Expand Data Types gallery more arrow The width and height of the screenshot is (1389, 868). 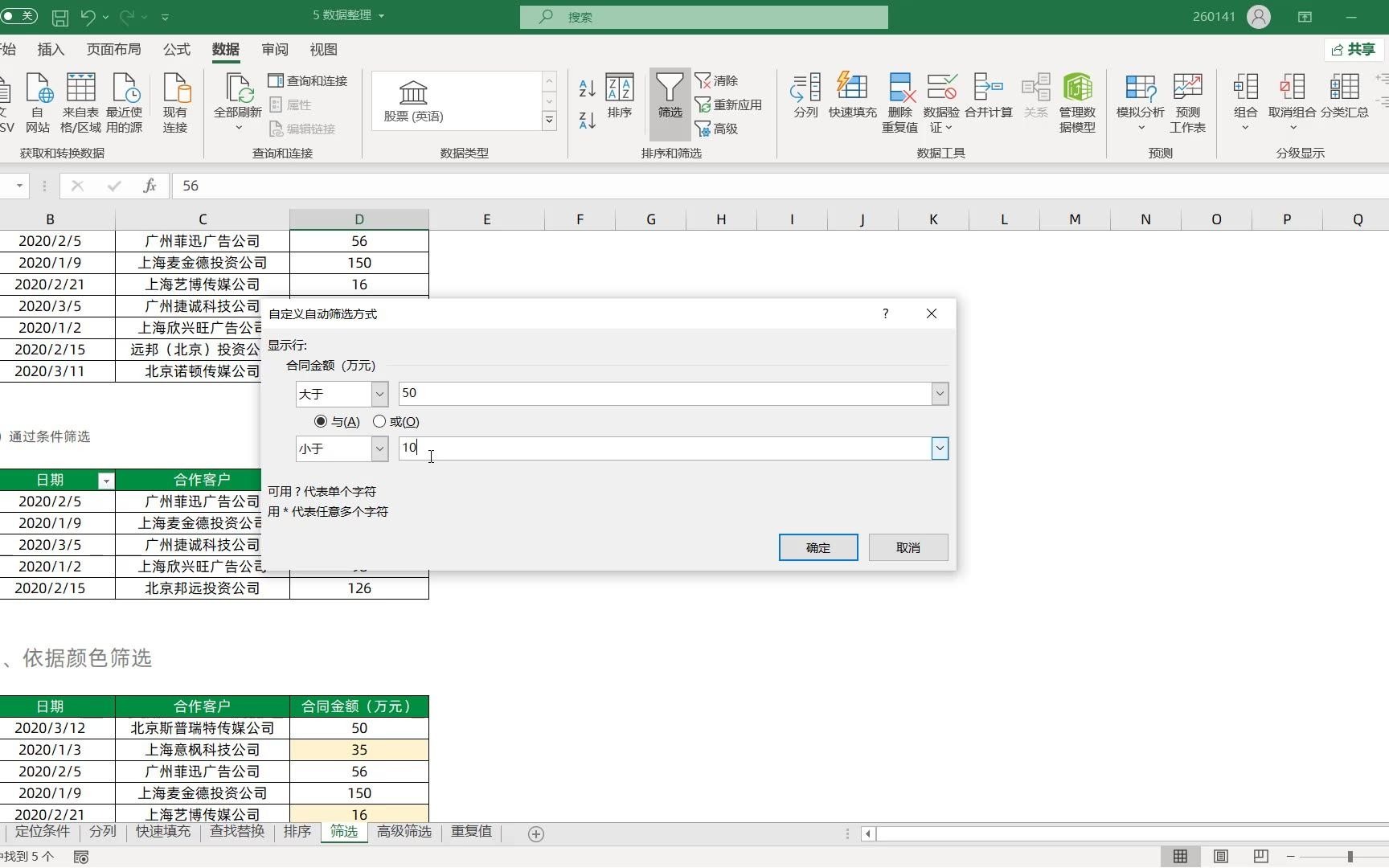point(550,121)
